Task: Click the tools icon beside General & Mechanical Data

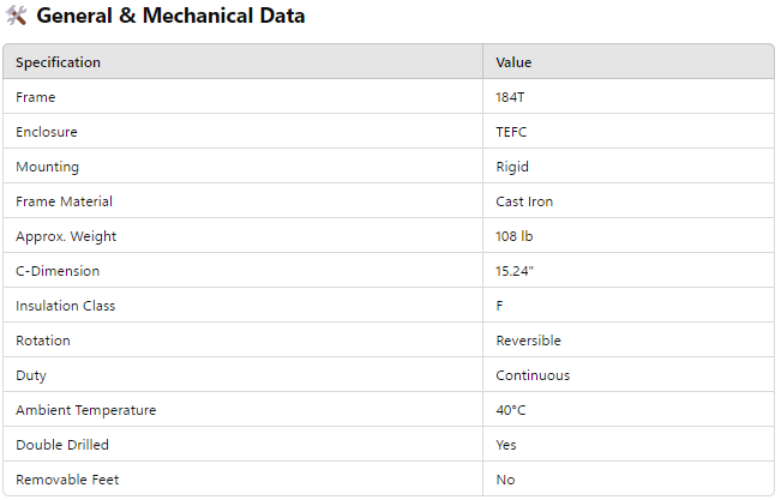Action: click(17, 16)
